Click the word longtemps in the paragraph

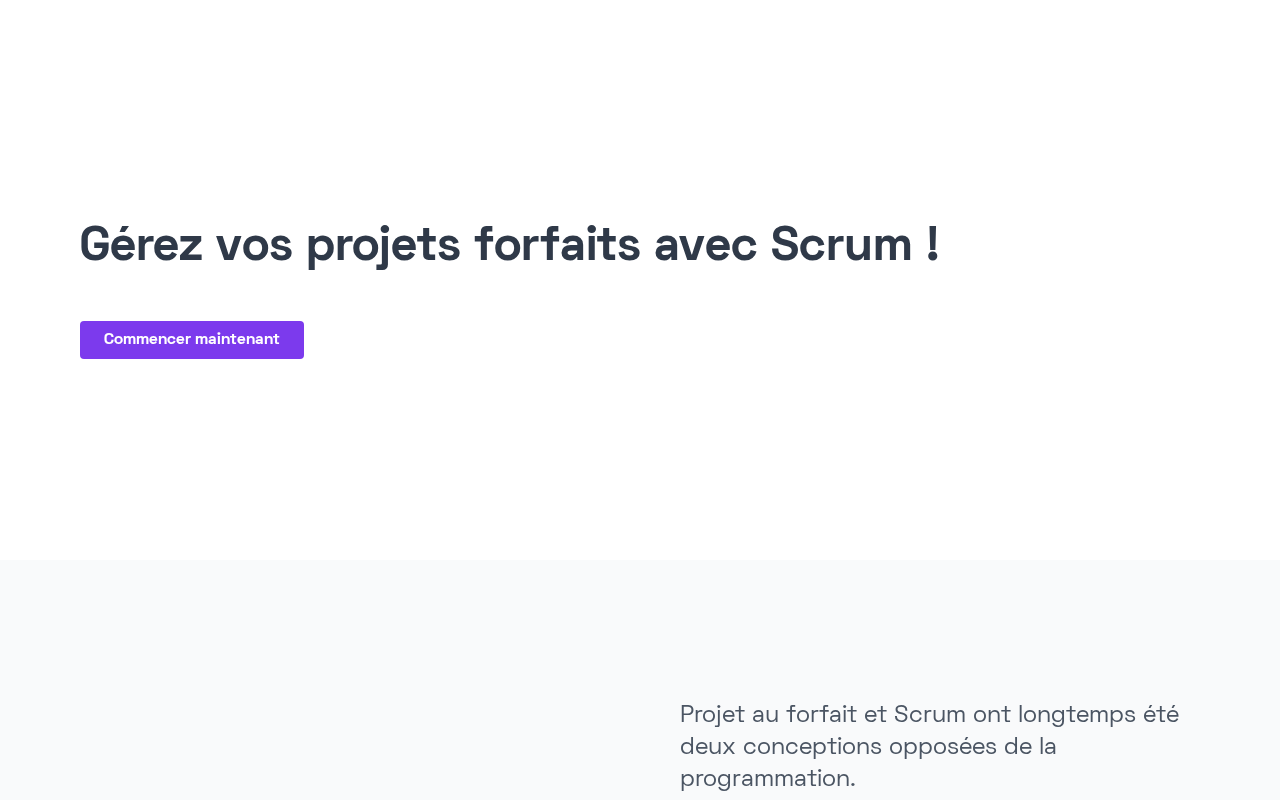tap(1075, 715)
